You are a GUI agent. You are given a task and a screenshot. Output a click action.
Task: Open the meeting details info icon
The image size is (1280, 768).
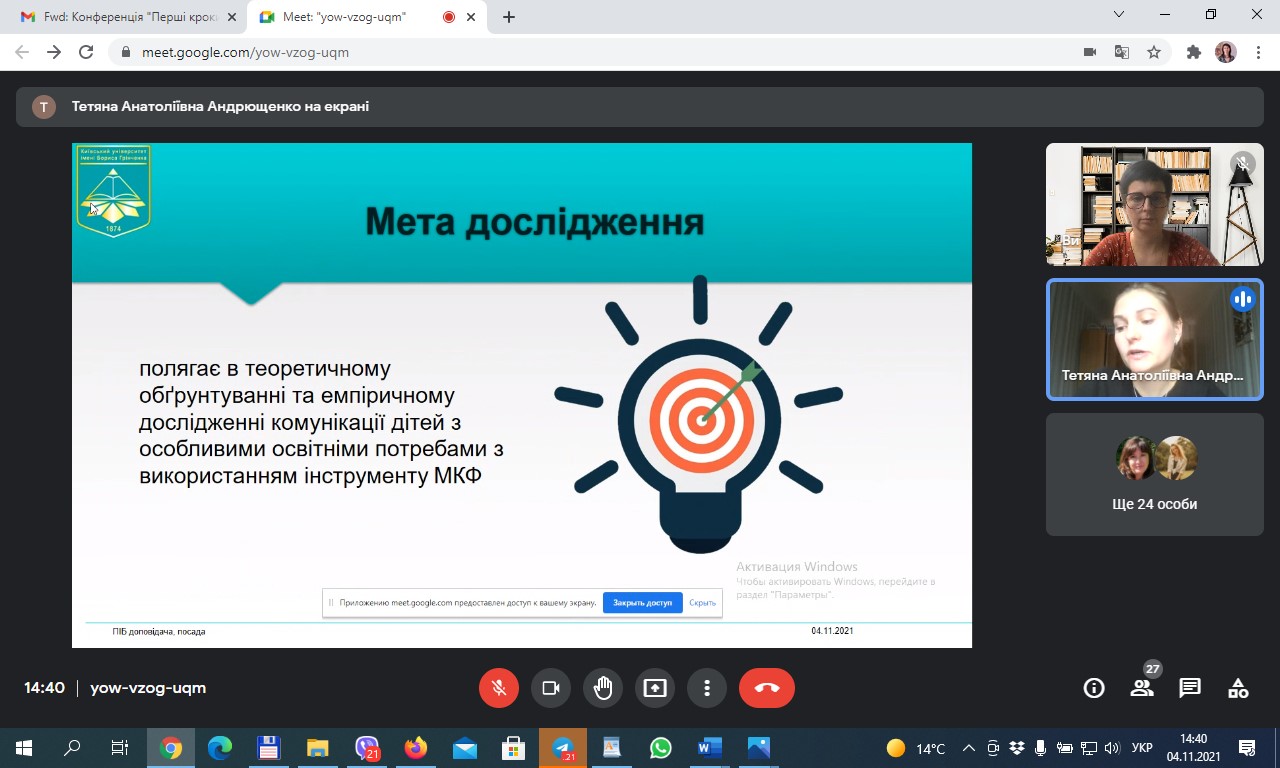pos(1093,687)
